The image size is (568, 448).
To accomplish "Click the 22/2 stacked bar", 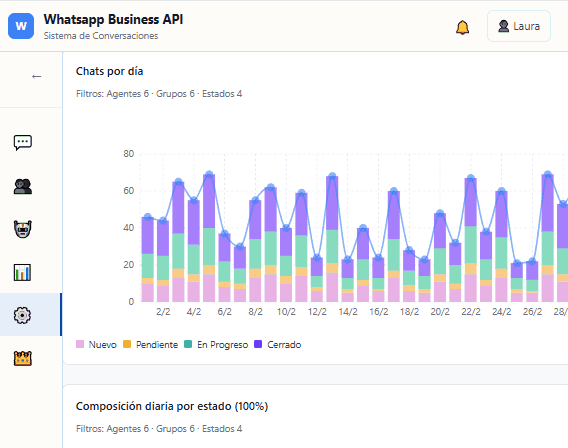I will [x=471, y=240].
